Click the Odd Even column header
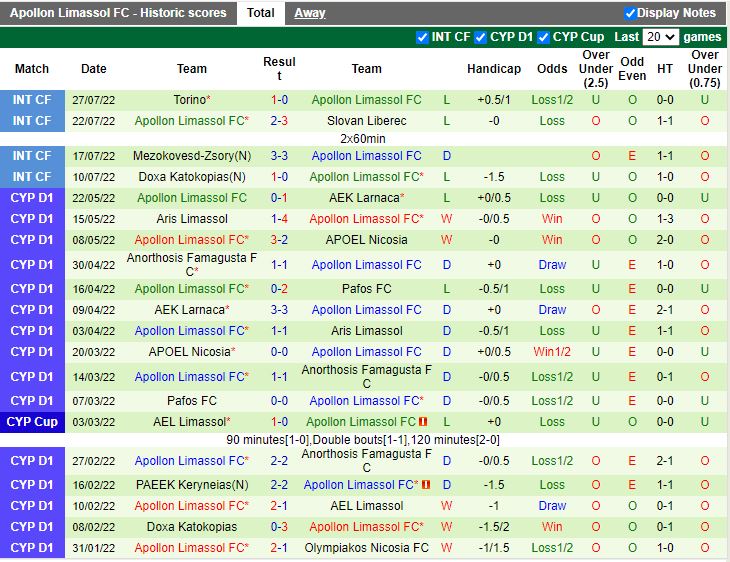Image resolution: width=730 pixels, height=562 pixels. [x=632, y=69]
